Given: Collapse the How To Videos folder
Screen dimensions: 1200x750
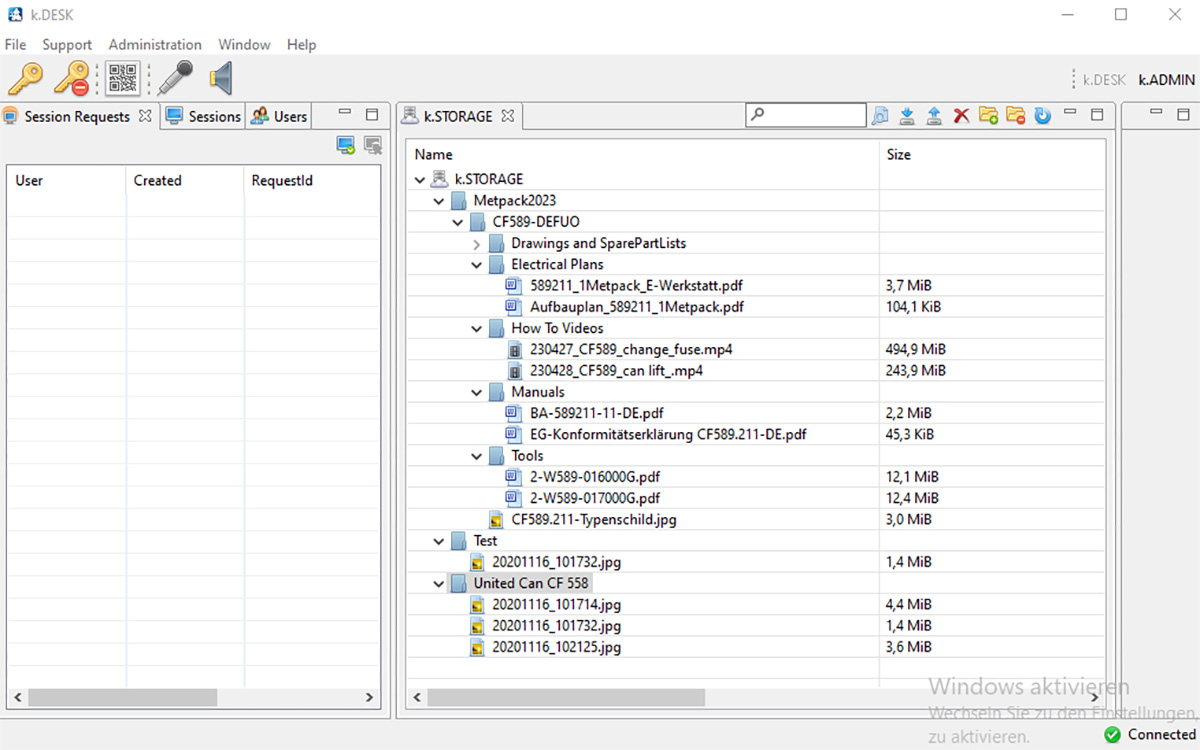Looking at the screenshot, I should 477,329.
